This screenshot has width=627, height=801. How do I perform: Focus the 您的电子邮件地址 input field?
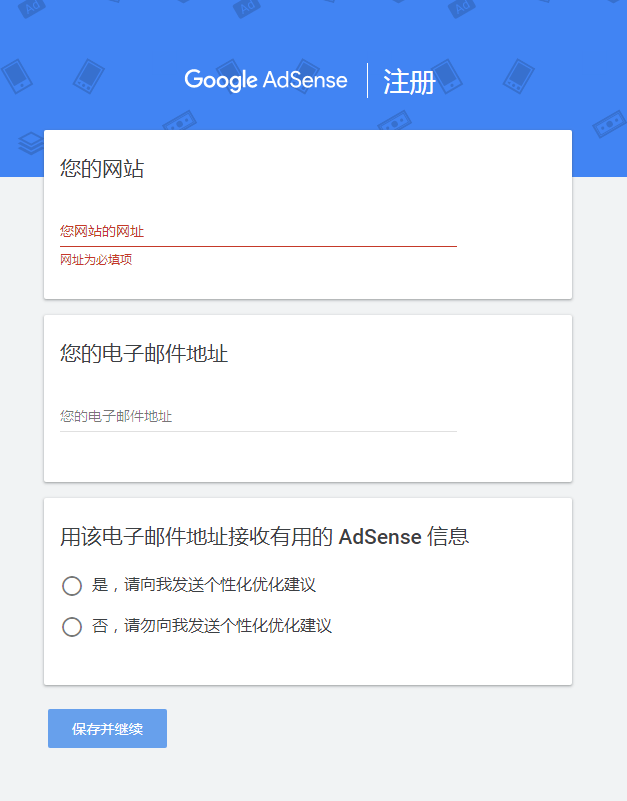258,417
